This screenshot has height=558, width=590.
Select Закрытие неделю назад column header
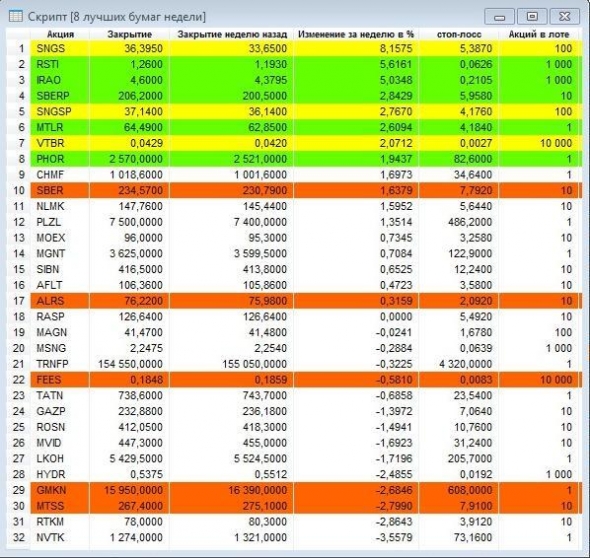pyautogui.click(x=232, y=34)
